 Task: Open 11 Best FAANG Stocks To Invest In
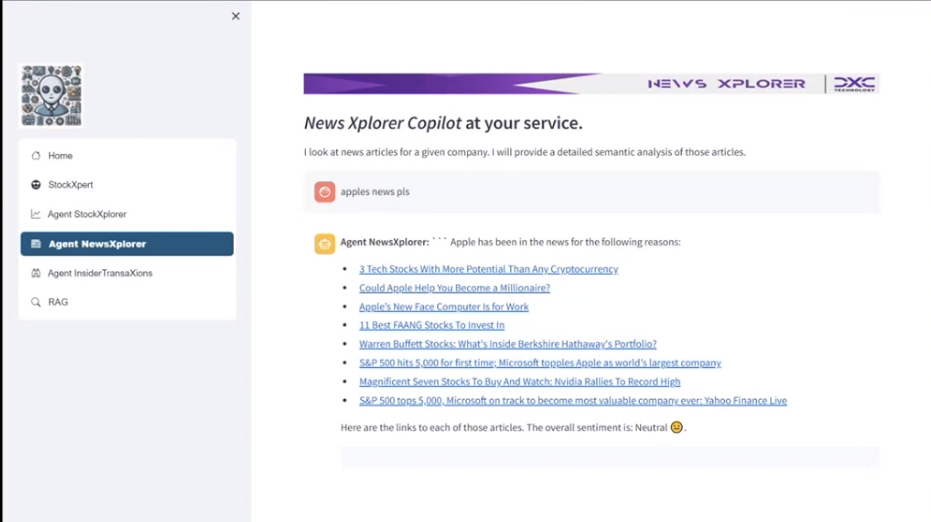click(432, 325)
